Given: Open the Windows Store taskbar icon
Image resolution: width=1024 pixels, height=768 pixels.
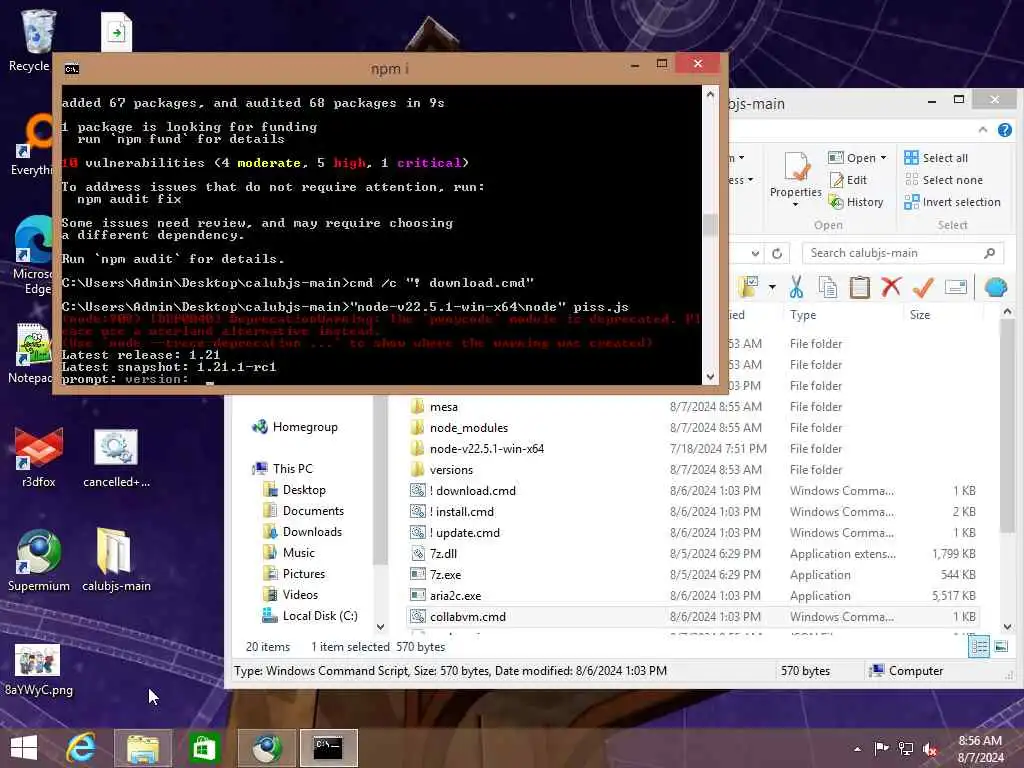Looking at the screenshot, I should pos(204,748).
